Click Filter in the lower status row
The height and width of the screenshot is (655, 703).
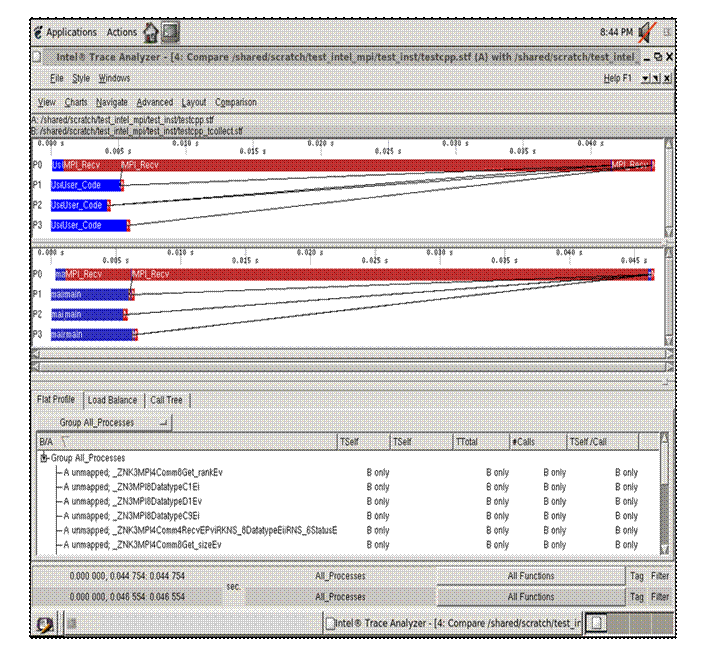tap(660, 597)
